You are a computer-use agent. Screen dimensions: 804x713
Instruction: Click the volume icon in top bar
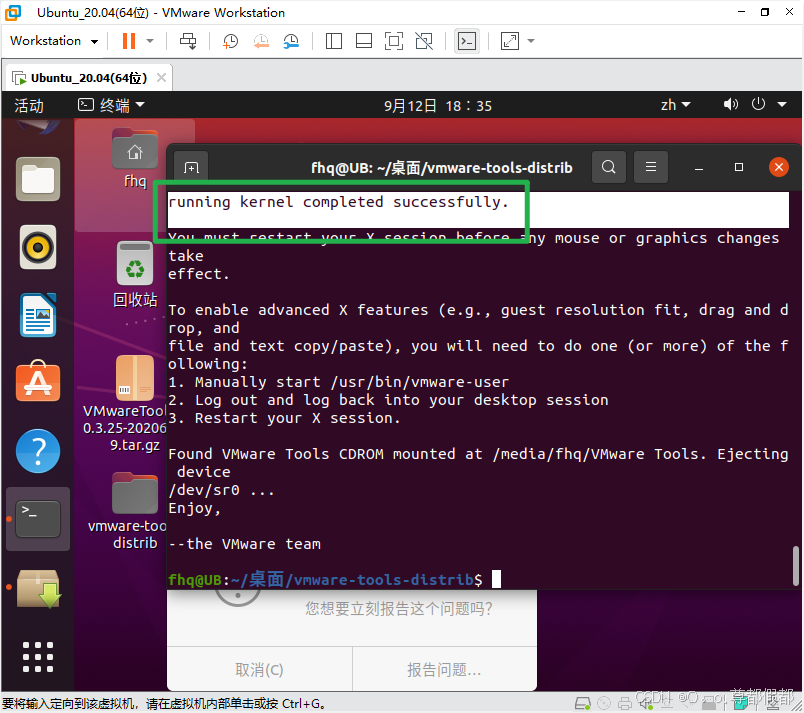pyautogui.click(x=730, y=105)
